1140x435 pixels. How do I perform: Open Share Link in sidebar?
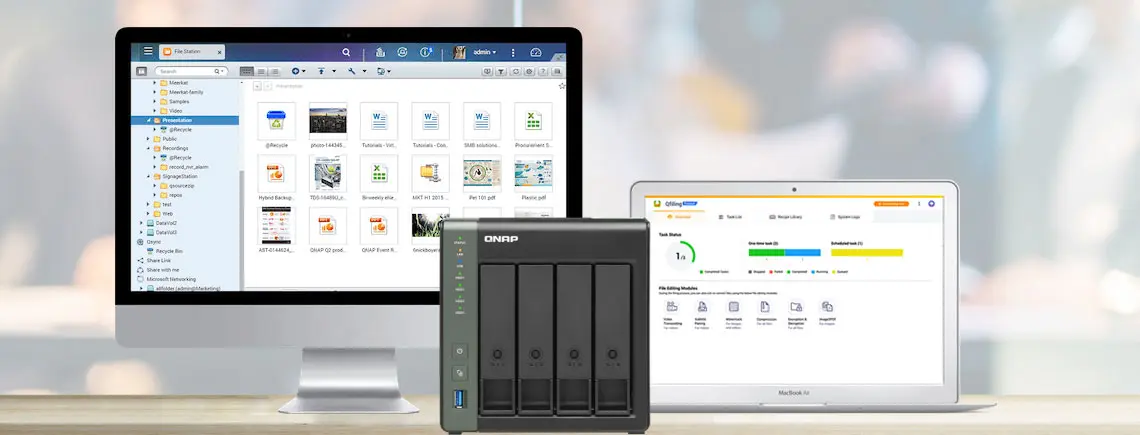(153, 260)
